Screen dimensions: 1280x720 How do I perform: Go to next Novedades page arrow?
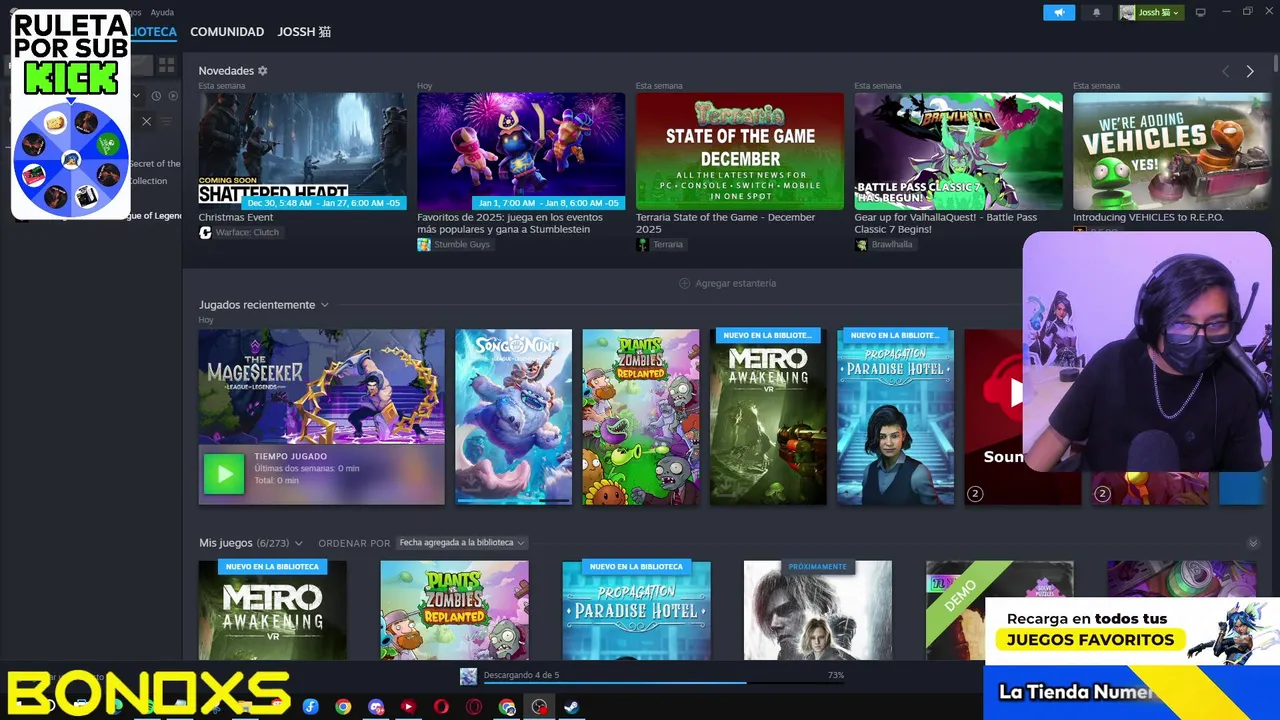pos(1250,71)
